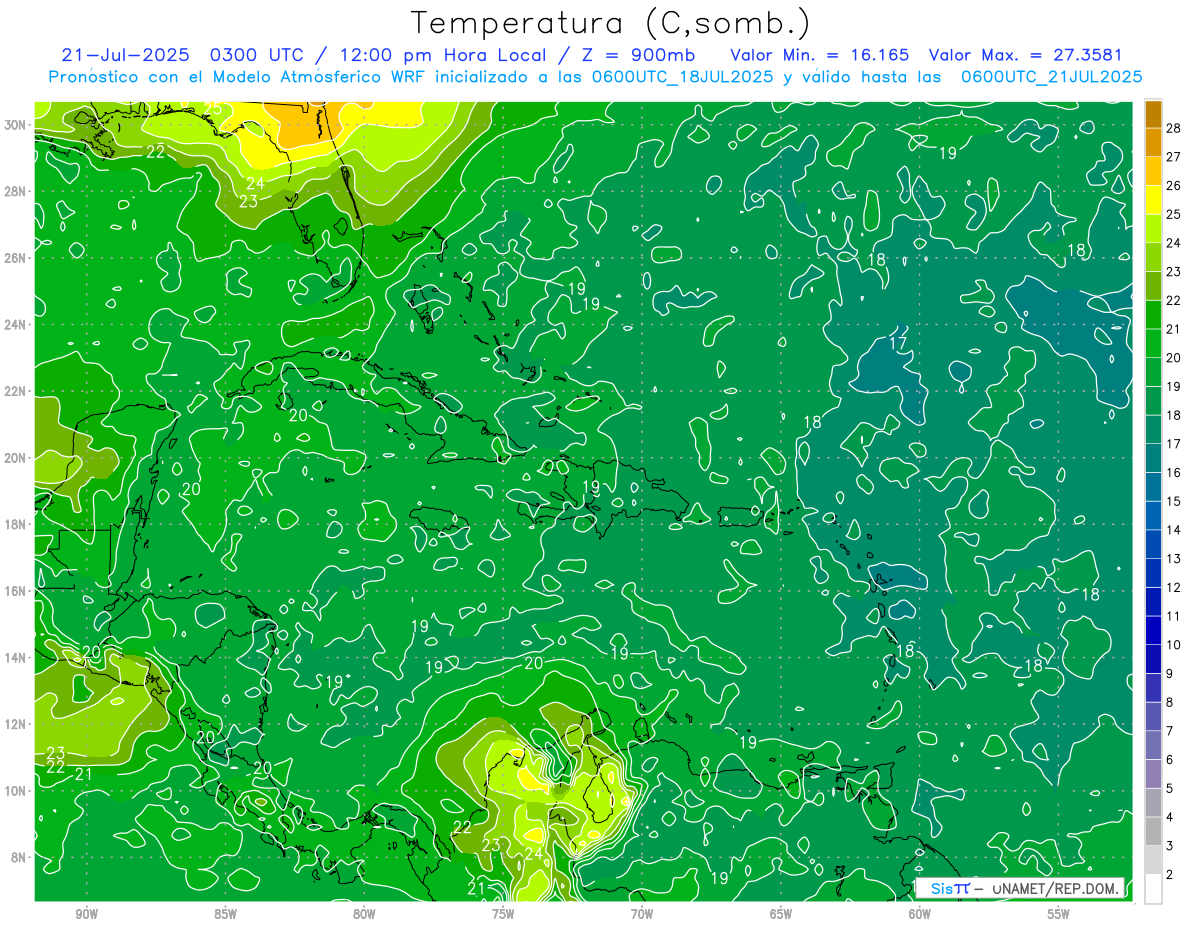Click the "SisTT - UNAMET/REP.DOM." credit label
Image resolution: width=1200 pixels, height=927 pixels.
click(1020, 888)
